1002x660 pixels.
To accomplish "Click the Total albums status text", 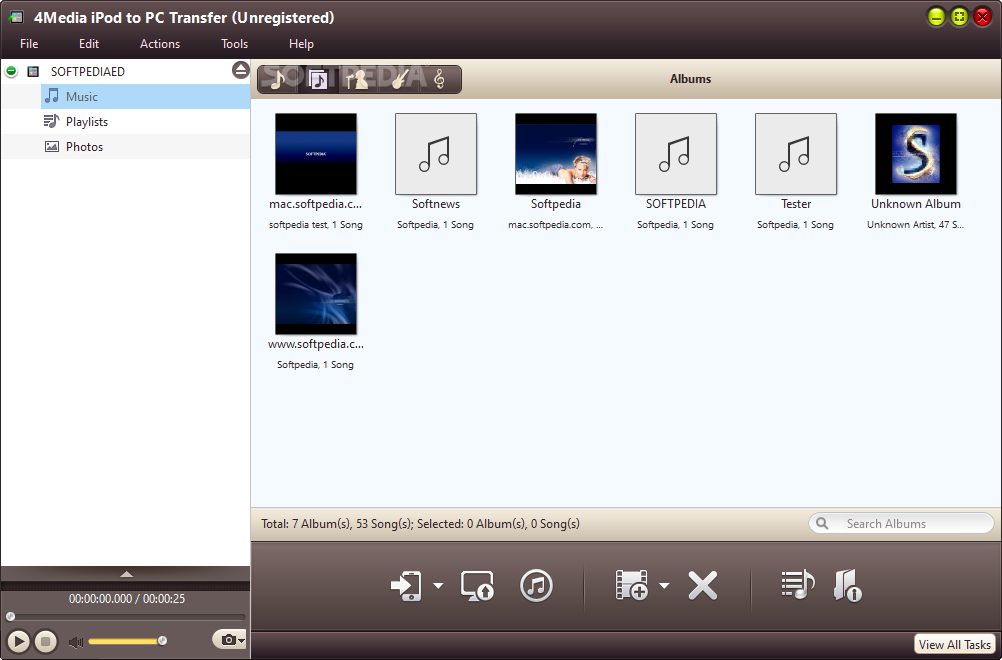I will [x=420, y=524].
